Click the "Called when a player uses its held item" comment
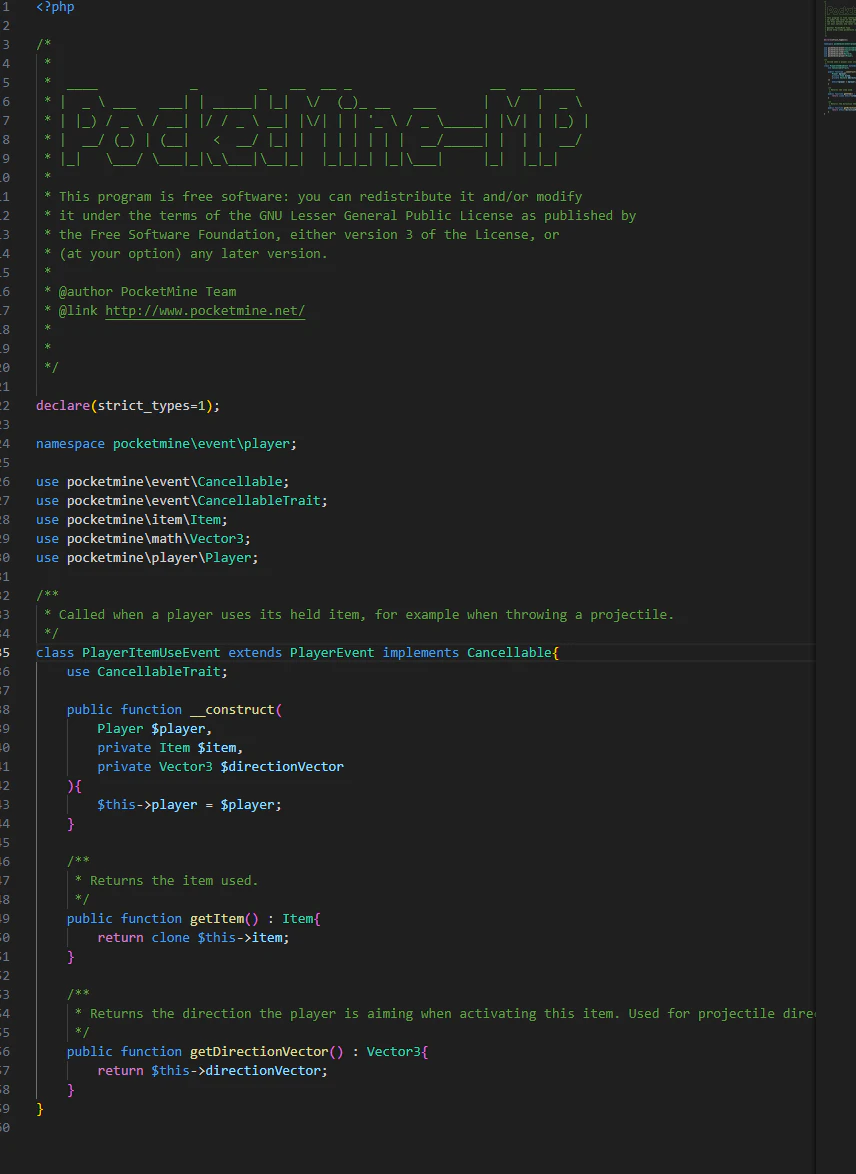856x1174 pixels. click(366, 615)
